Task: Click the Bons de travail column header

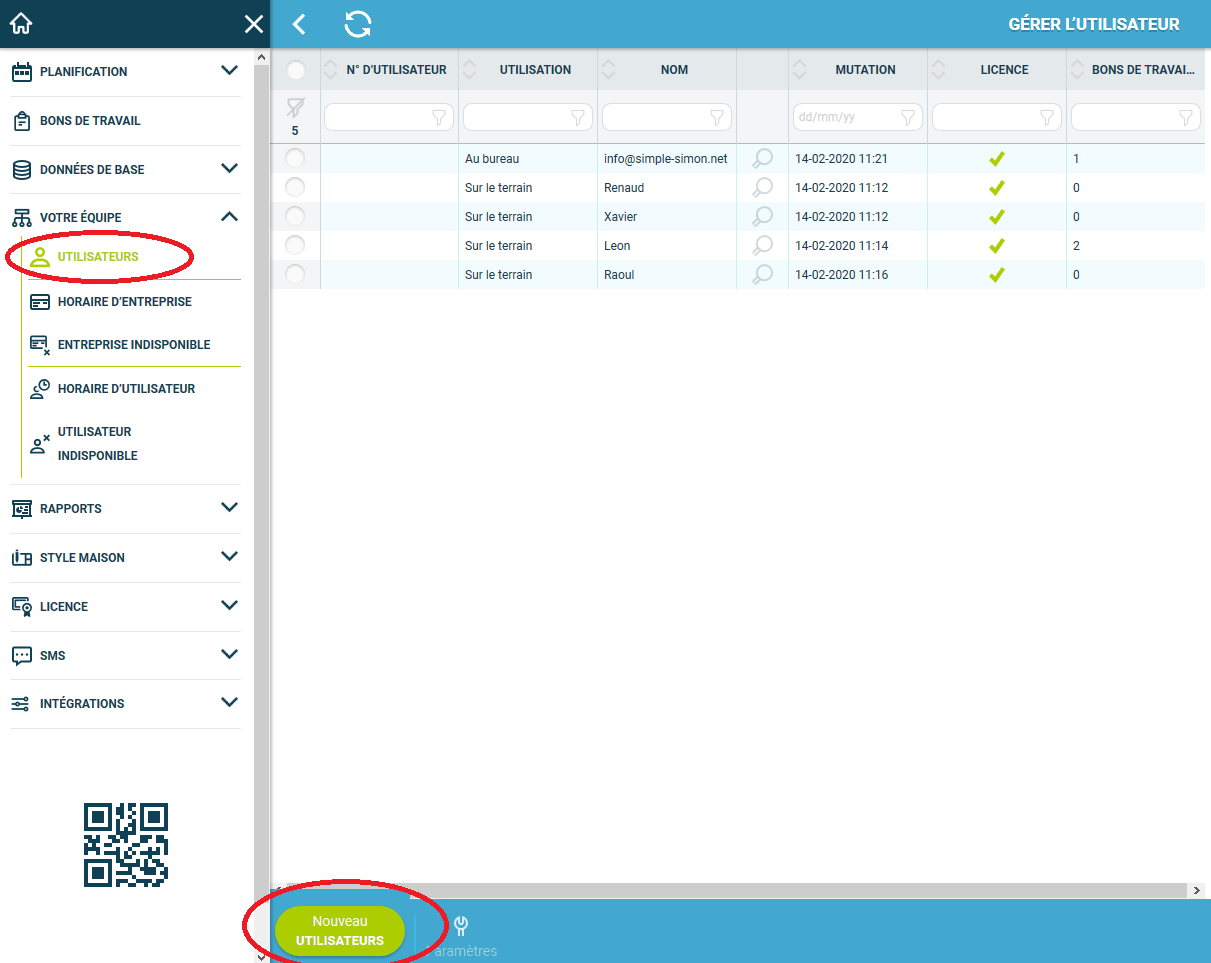Action: (x=1144, y=70)
